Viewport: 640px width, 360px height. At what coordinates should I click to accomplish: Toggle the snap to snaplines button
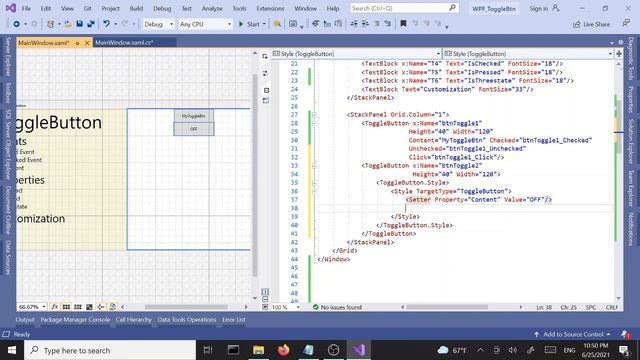(x=101, y=307)
